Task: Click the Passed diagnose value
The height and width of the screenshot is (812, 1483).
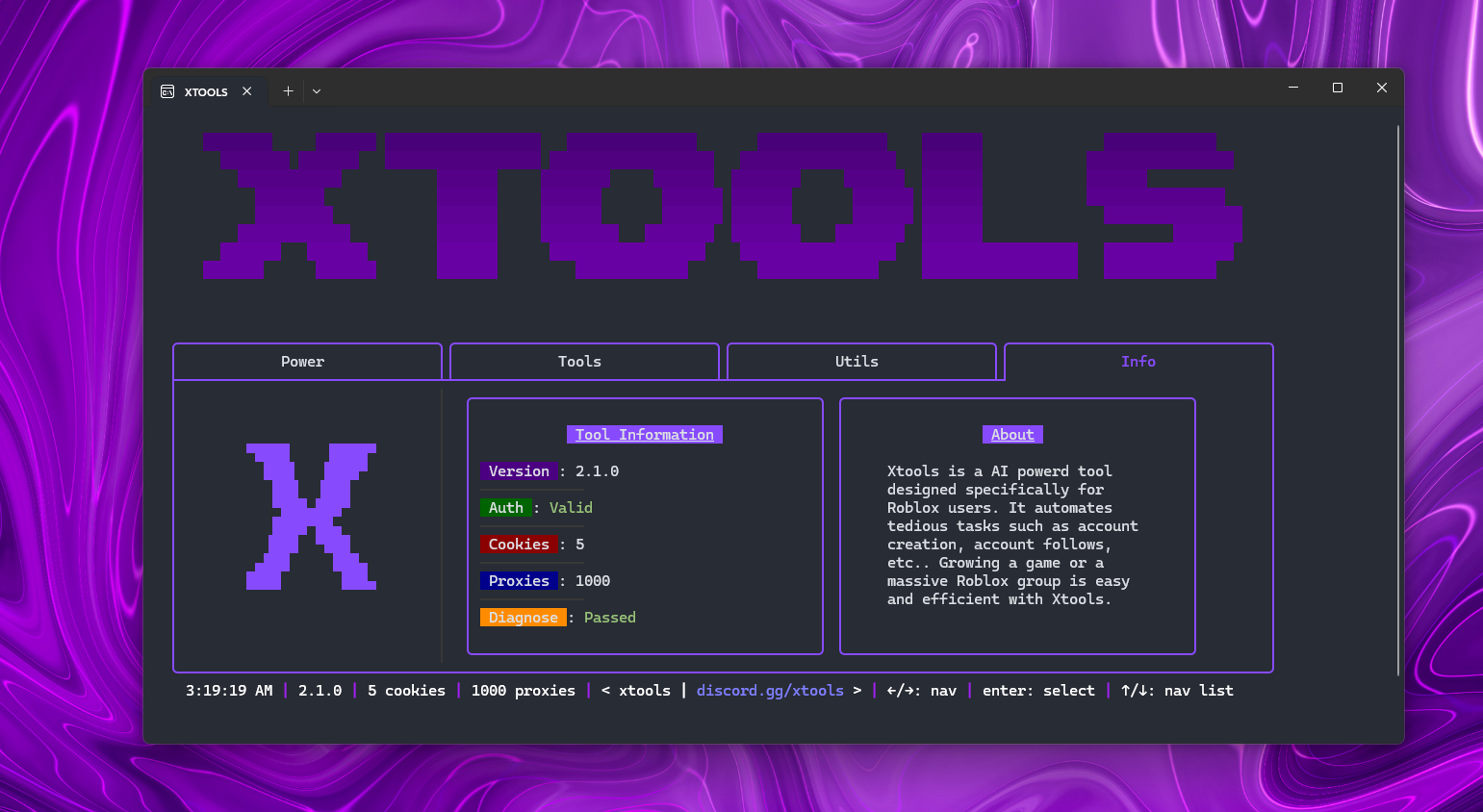Action: pos(610,618)
